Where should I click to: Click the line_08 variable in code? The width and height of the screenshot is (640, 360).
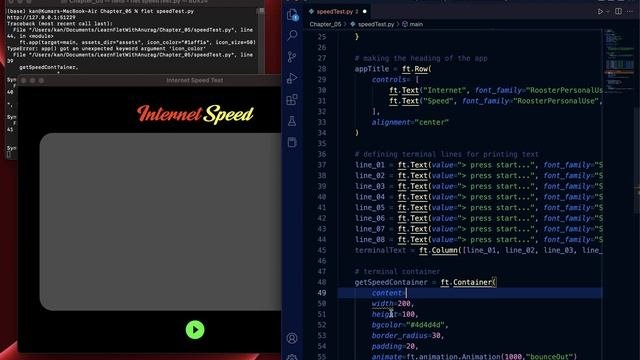369,240
